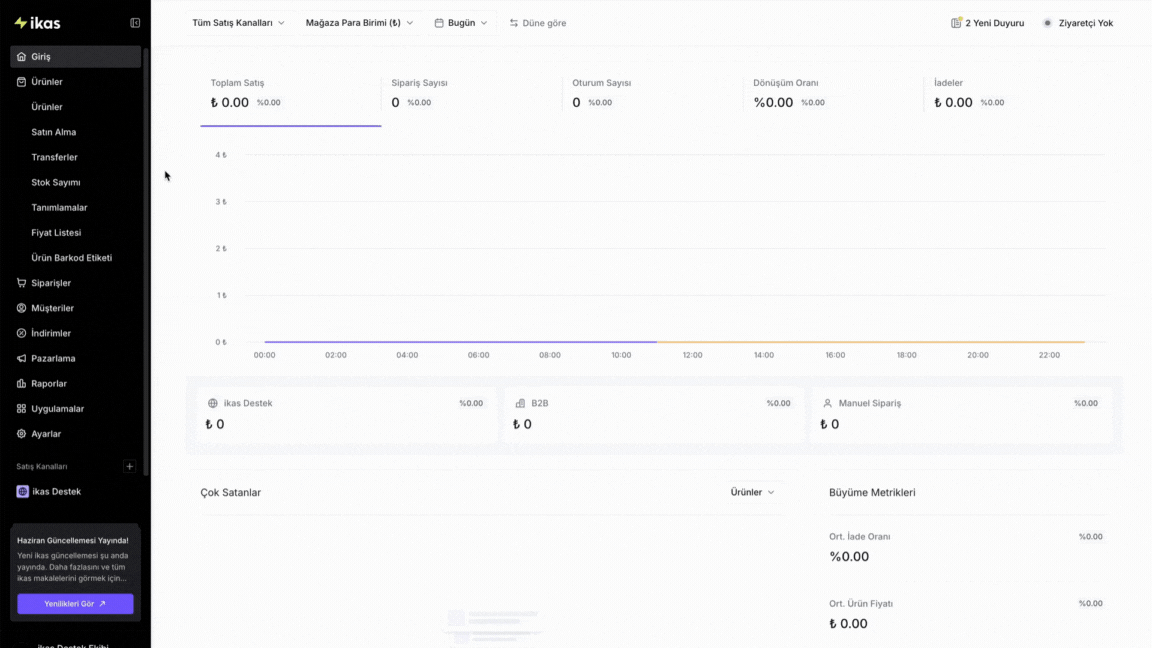Select the Sipariş Sayısı metric tab
Screen dimensions: 1152x648
coord(472,94)
